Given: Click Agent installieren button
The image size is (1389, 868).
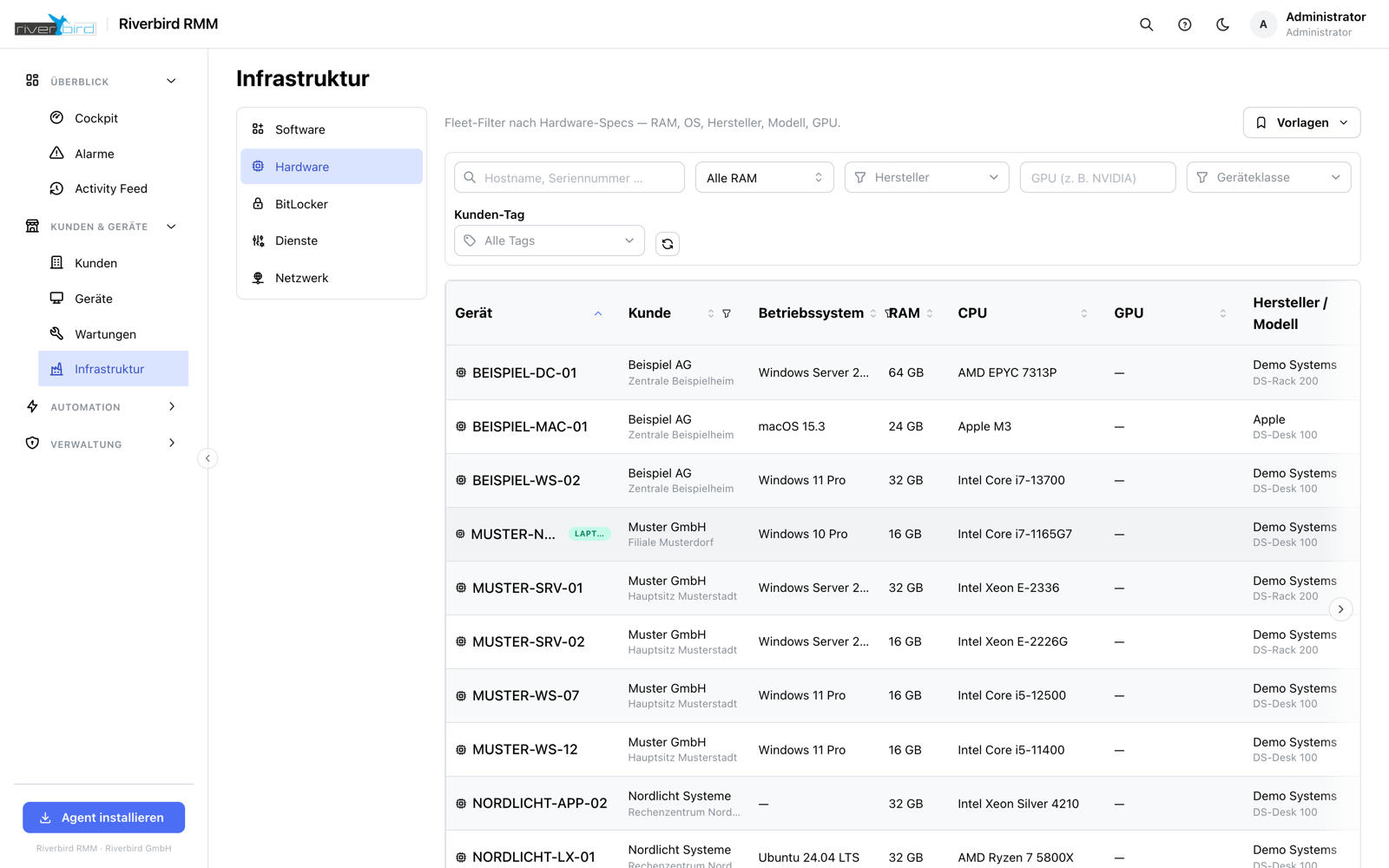Looking at the screenshot, I should pyautogui.click(x=103, y=818).
